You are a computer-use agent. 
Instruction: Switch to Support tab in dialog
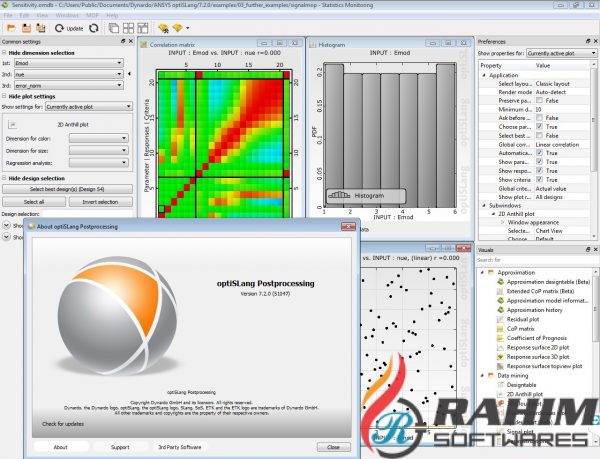click(120, 447)
